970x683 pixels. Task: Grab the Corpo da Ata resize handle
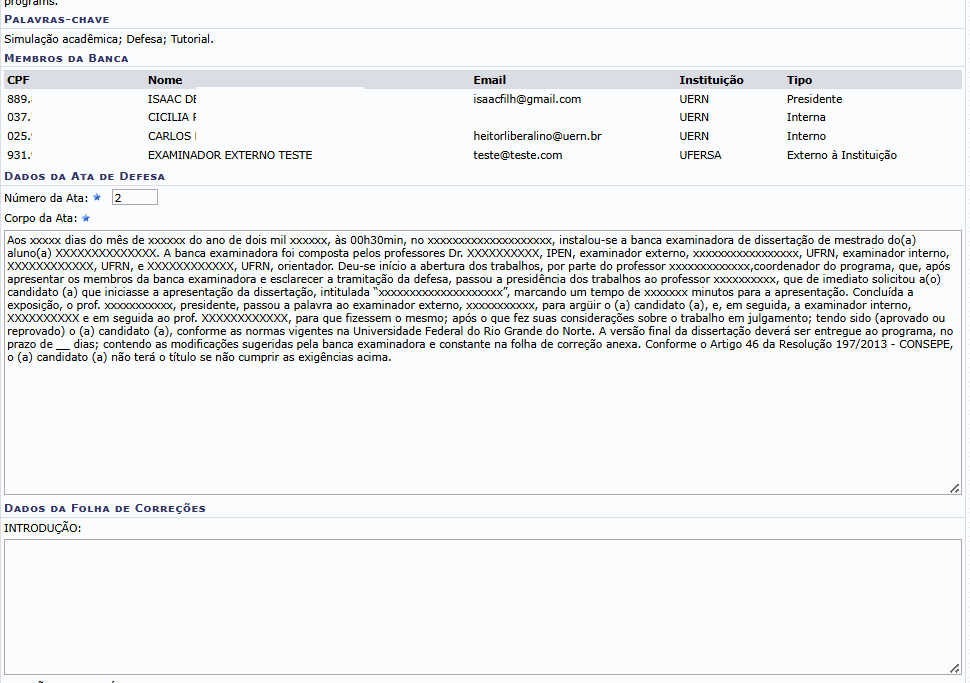pos(955,488)
